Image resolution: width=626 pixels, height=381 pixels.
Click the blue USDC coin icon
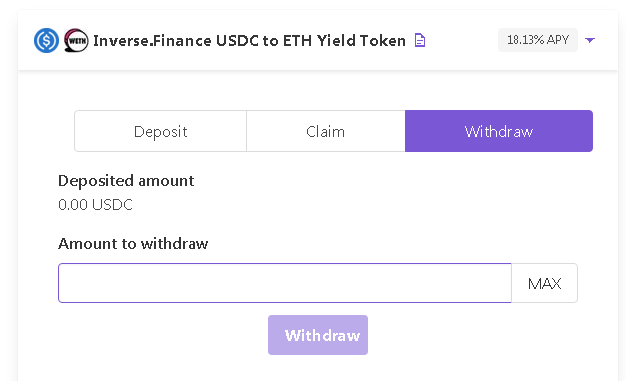coord(46,40)
